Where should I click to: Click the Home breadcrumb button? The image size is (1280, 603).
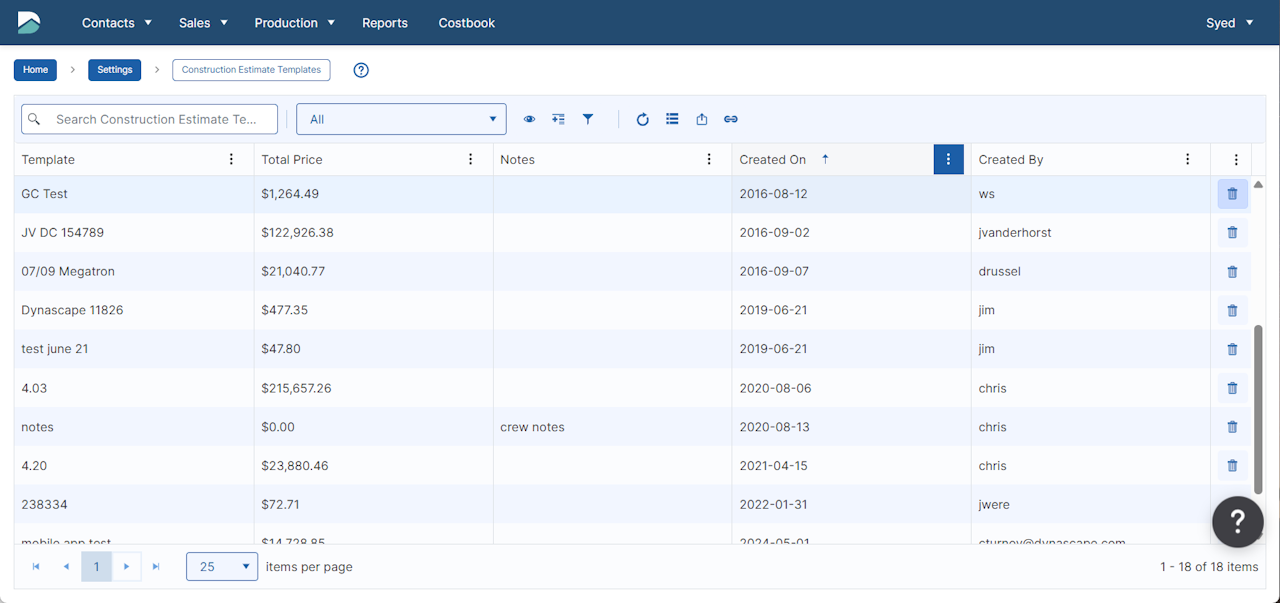[35, 70]
